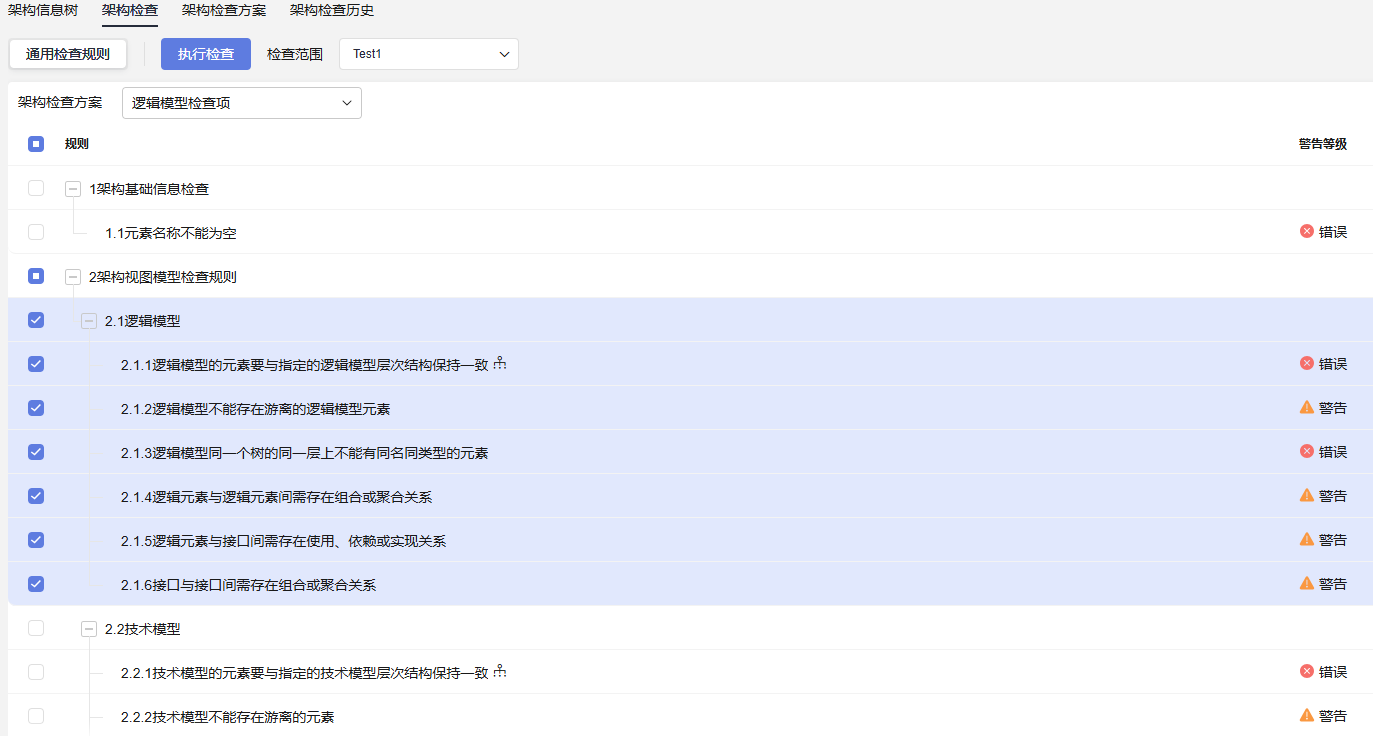Click rule text 2.2.2技术模型不能存在游离的元素
Viewport: 1373px width, 736px height.
click(227, 717)
